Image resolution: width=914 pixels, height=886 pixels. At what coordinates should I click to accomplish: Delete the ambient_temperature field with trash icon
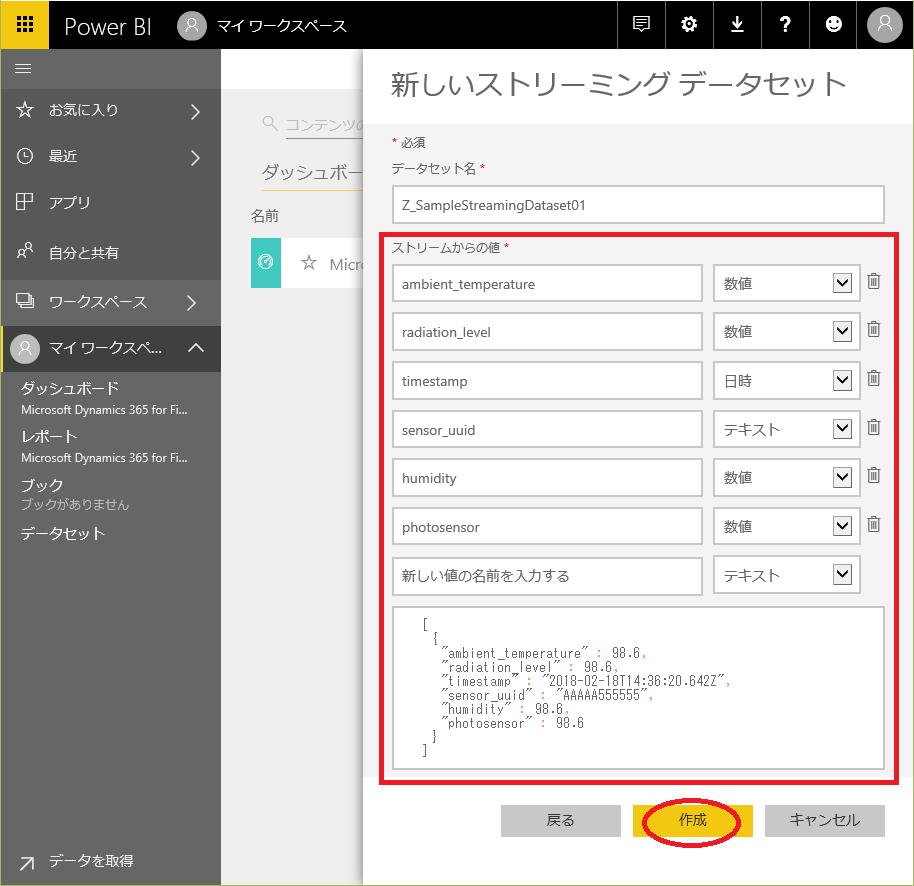click(873, 282)
